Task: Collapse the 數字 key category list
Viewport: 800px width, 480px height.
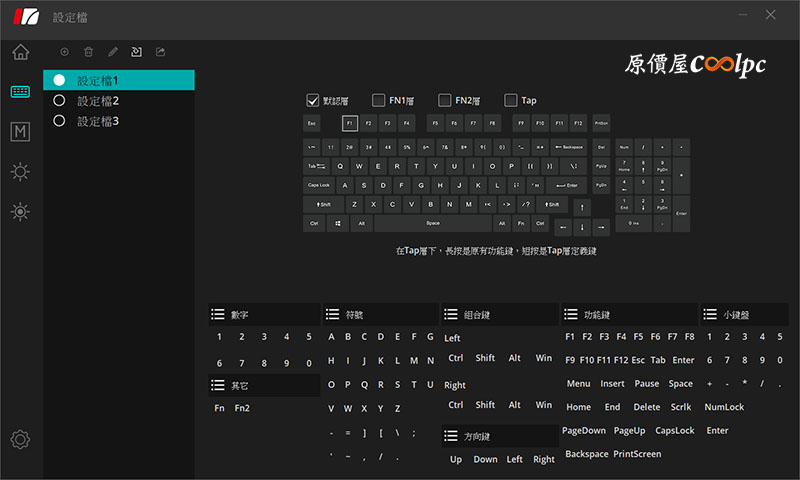Action: (218, 314)
